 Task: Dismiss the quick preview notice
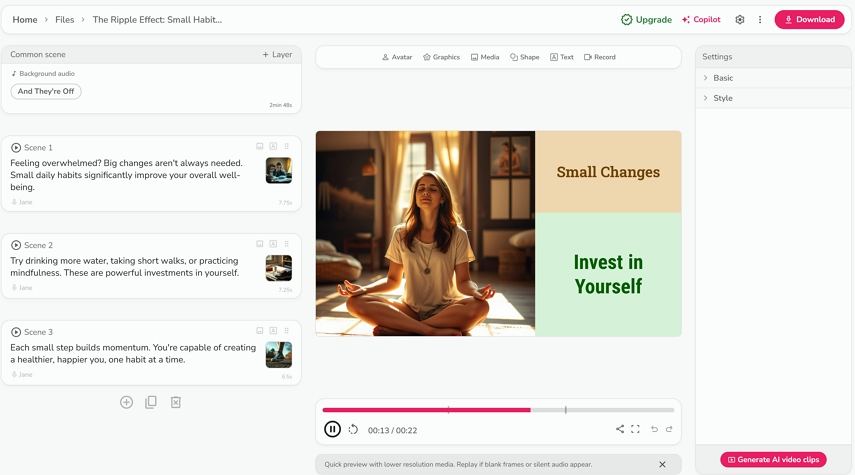[662, 465]
